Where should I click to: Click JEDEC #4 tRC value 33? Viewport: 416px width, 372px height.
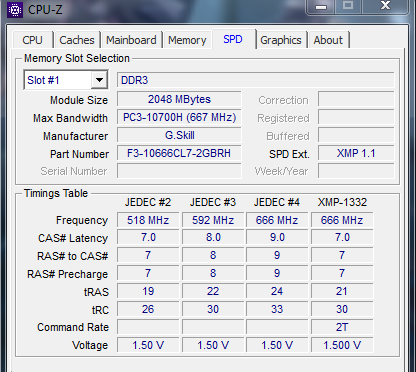pos(277,309)
